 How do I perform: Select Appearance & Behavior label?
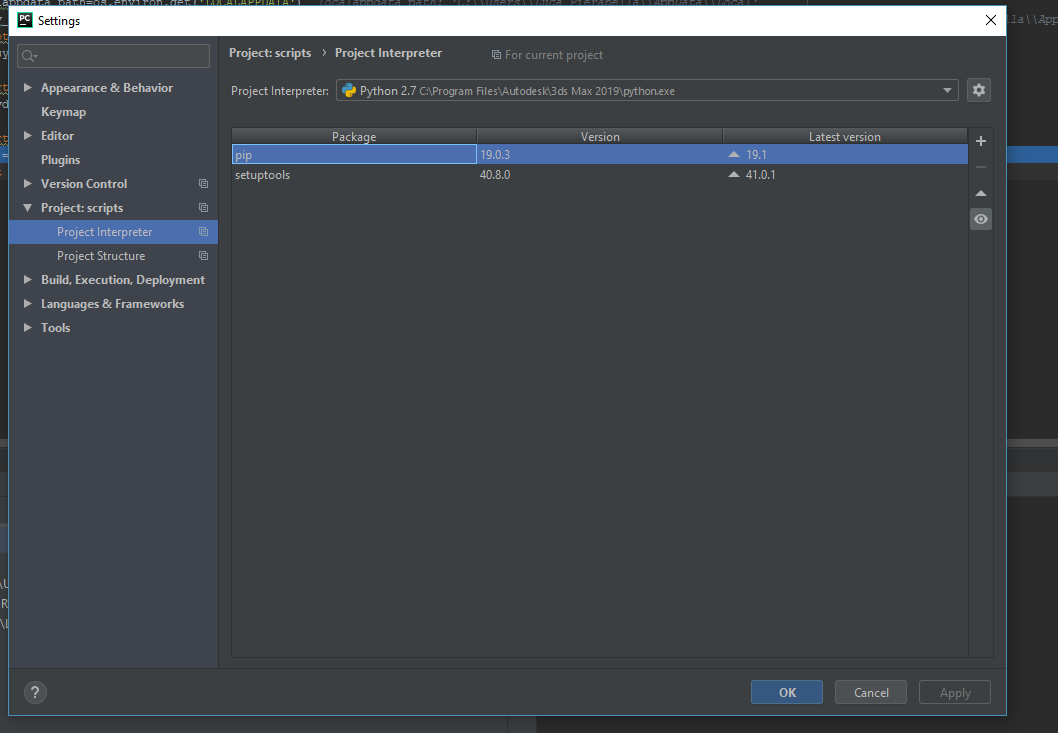(x=107, y=88)
